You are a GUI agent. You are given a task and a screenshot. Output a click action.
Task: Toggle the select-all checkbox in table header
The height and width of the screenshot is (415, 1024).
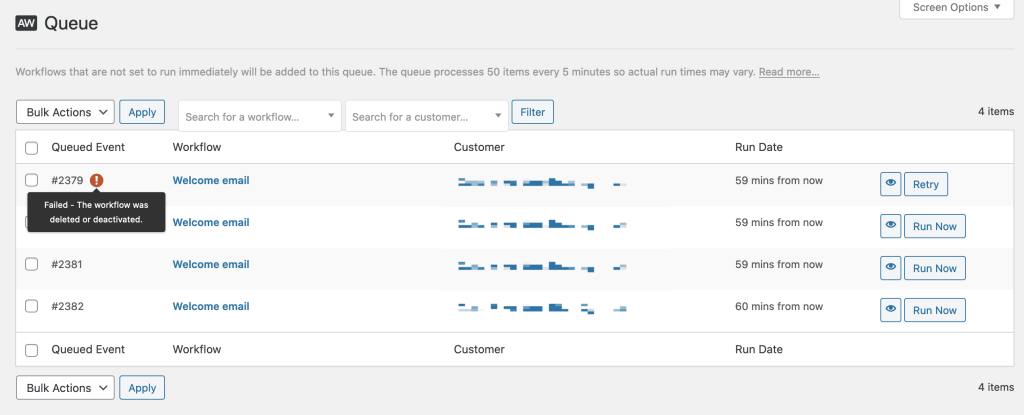click(x=32, y=148)
